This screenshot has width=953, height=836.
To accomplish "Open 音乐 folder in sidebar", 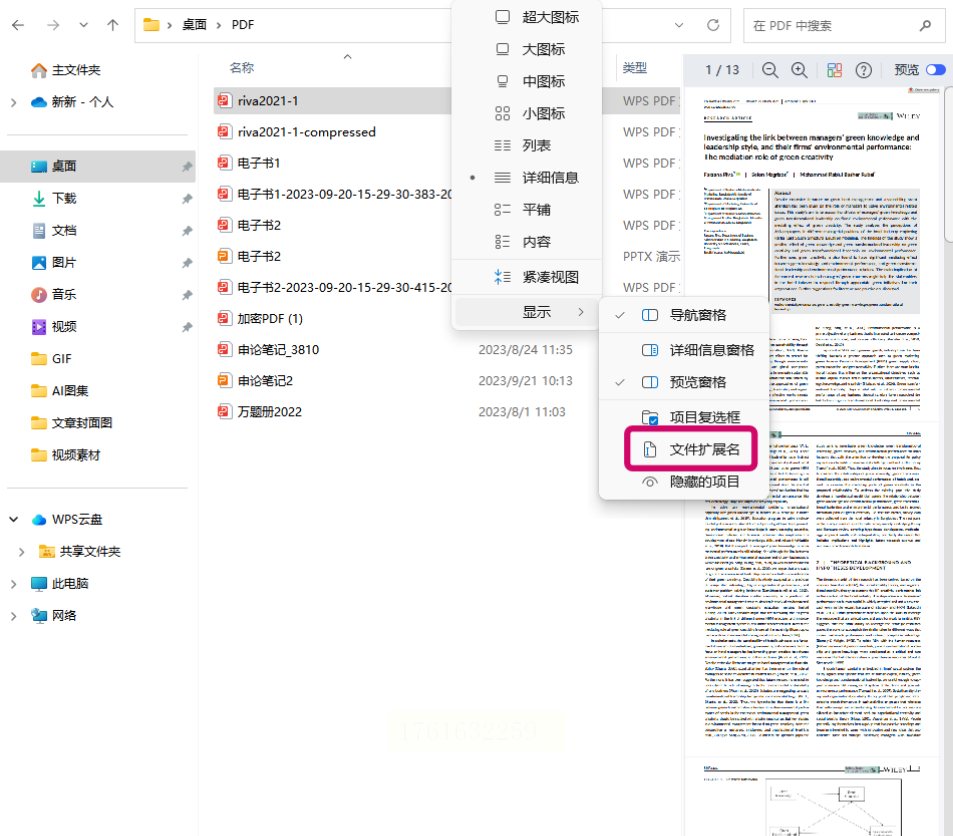I will 64,295.
